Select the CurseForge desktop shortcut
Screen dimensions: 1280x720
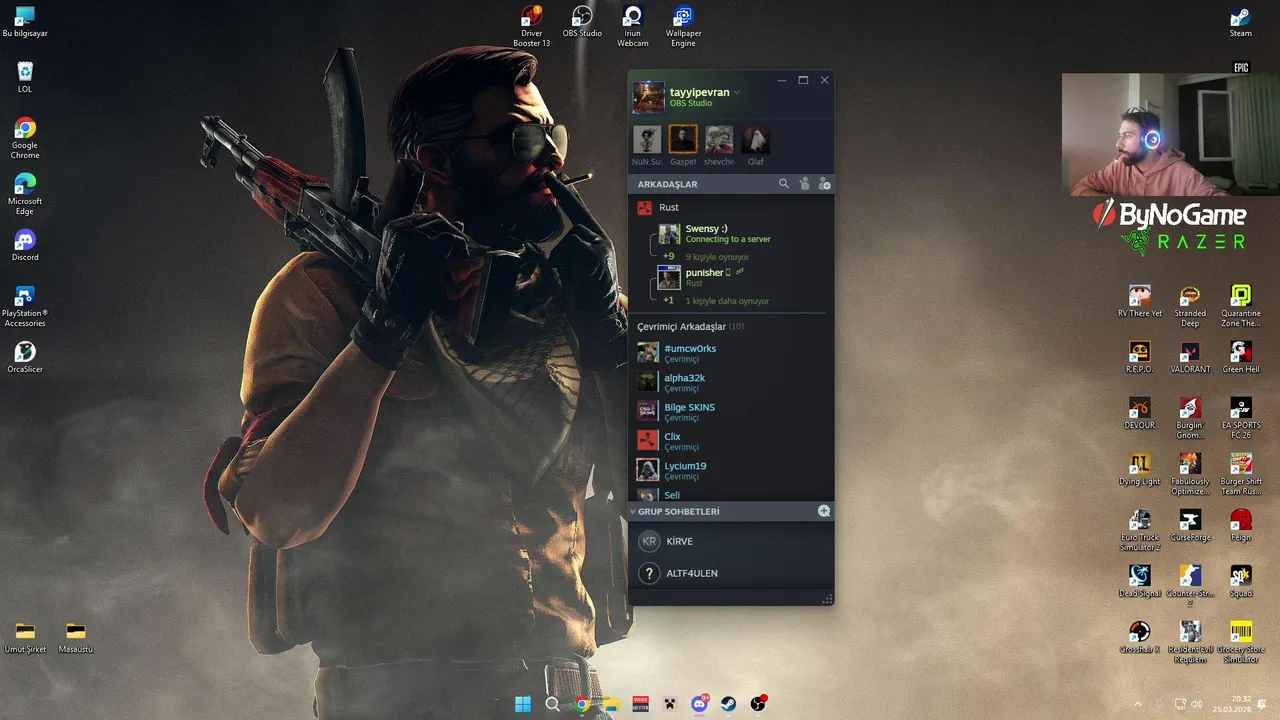(x=1190, y=525)
